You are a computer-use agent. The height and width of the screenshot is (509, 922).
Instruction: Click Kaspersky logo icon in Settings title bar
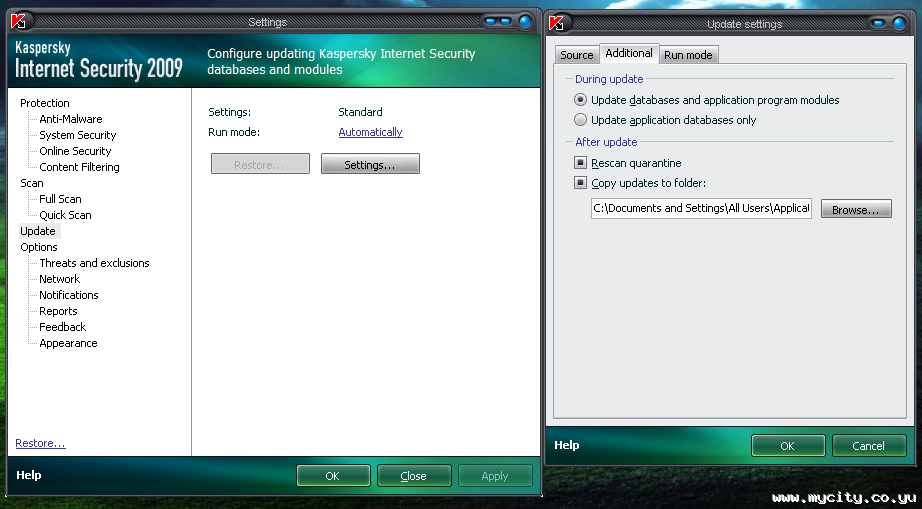pyautogui.click(x=18, y=22)
